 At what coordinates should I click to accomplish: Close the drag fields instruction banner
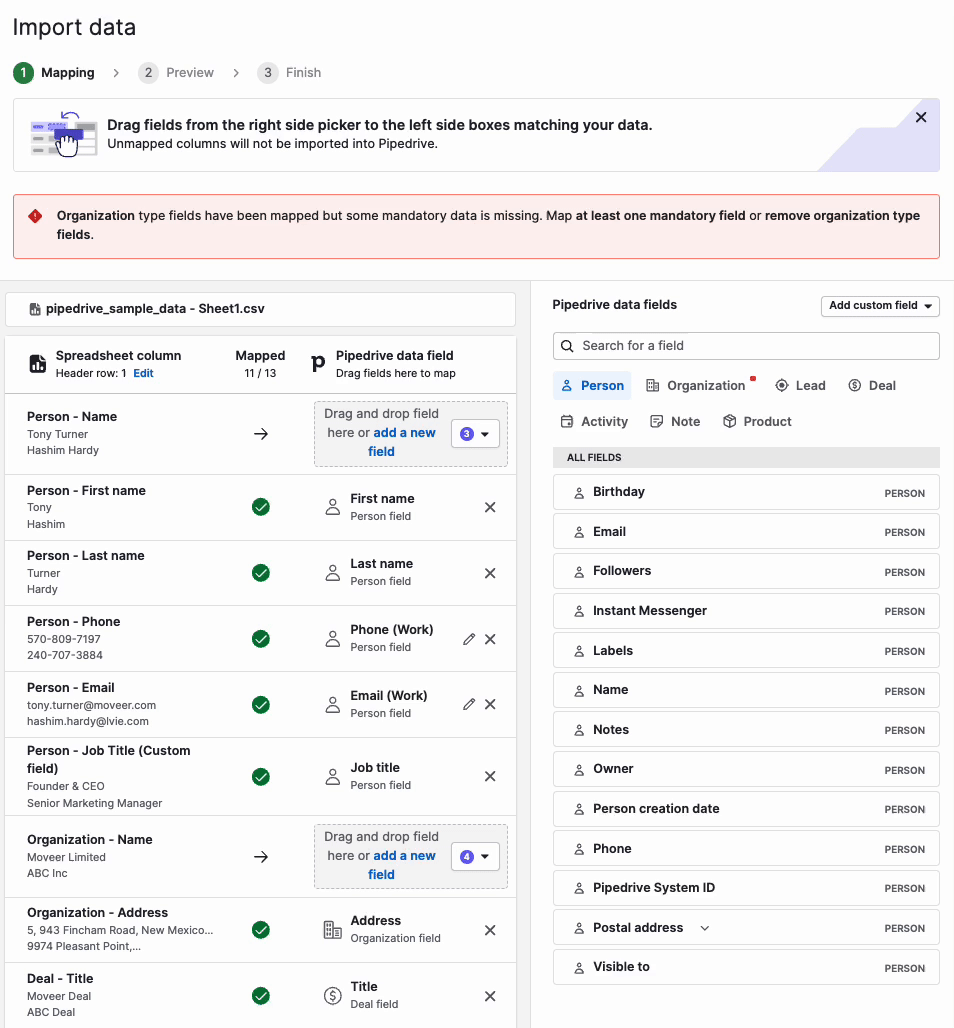coord(921,117)
